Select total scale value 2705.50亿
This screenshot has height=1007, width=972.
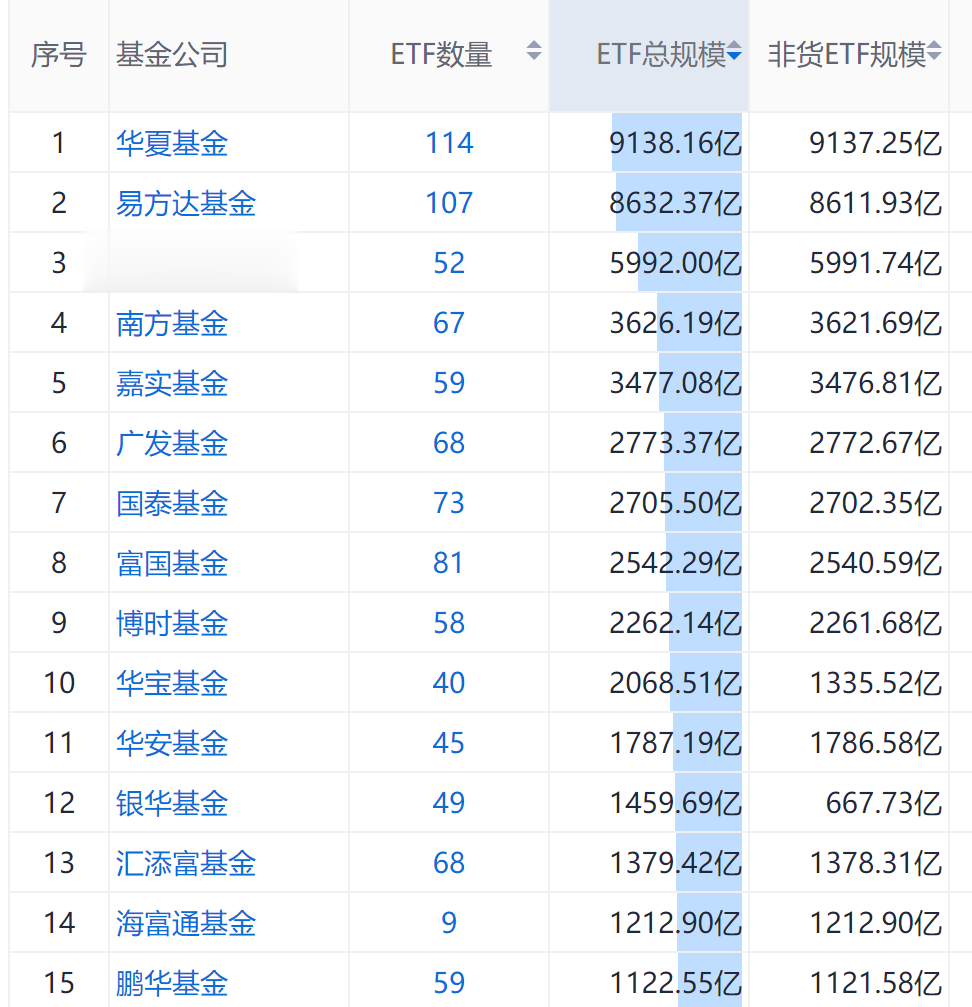pos(675,504)
